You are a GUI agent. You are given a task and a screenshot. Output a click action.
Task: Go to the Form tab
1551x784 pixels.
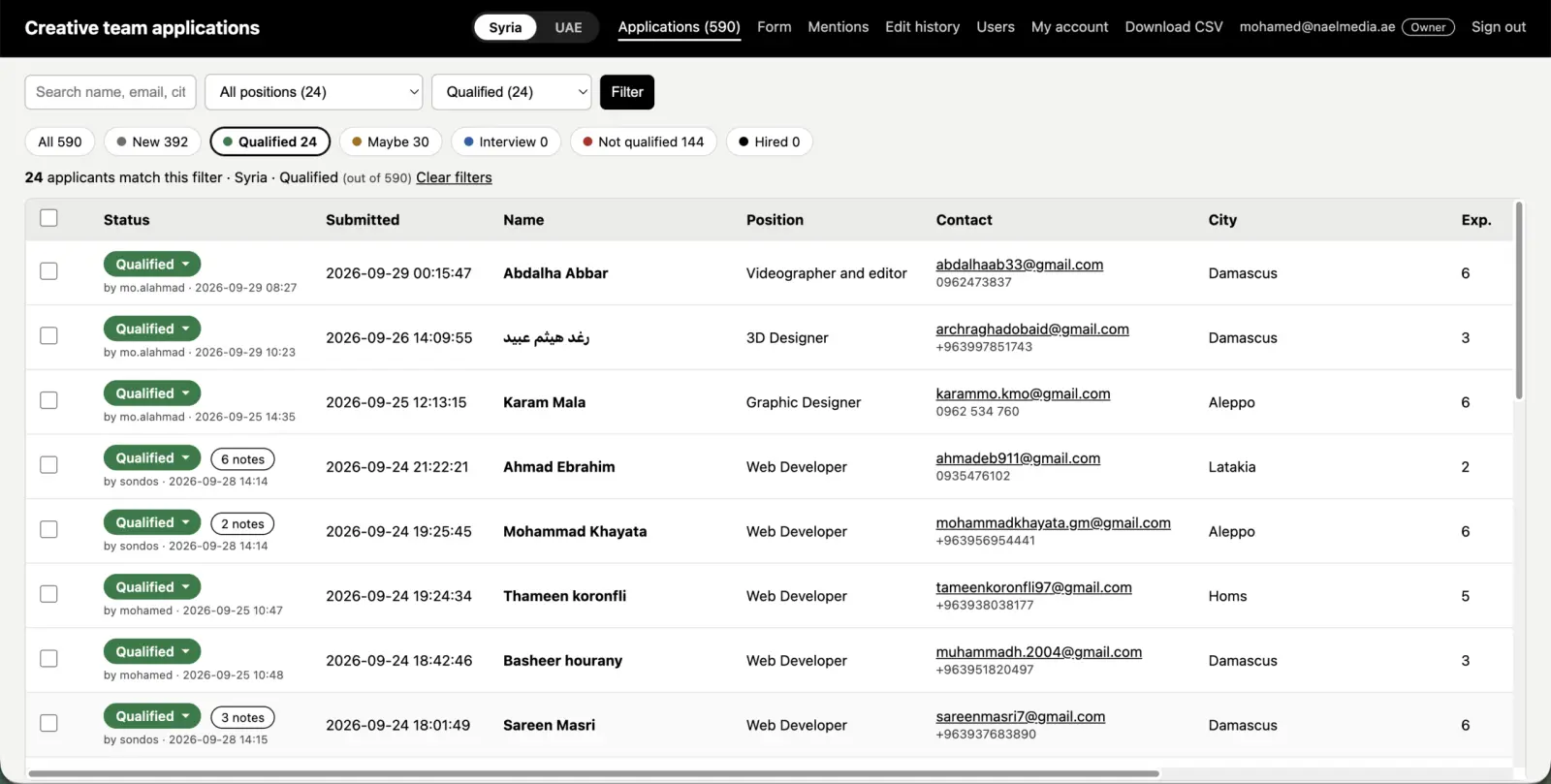775,27
